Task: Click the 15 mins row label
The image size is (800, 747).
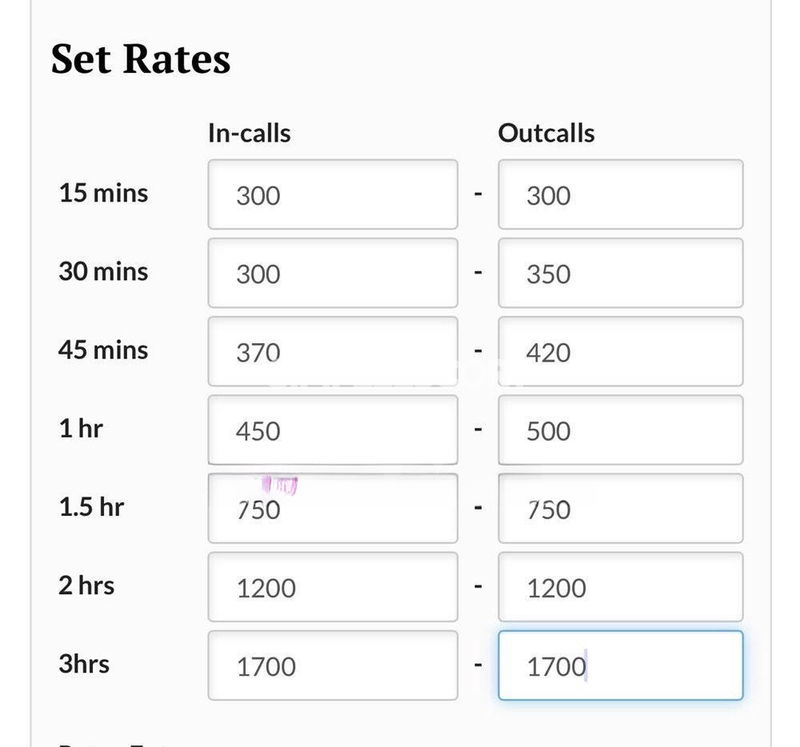Action: [103, 193]
